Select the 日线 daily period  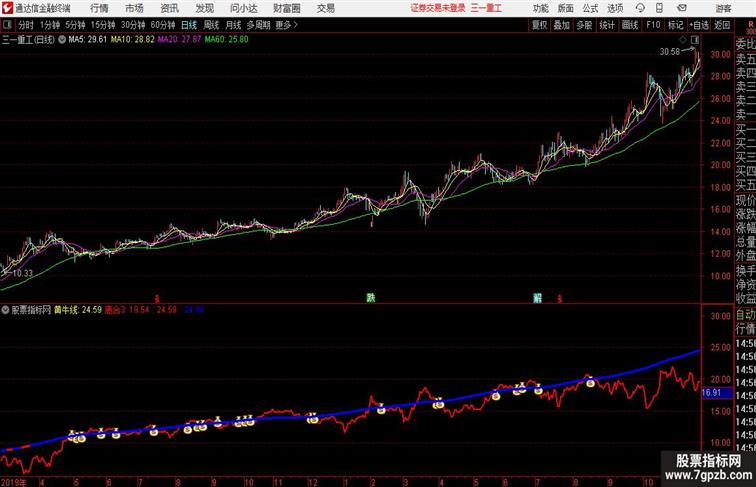click(189, 25)
